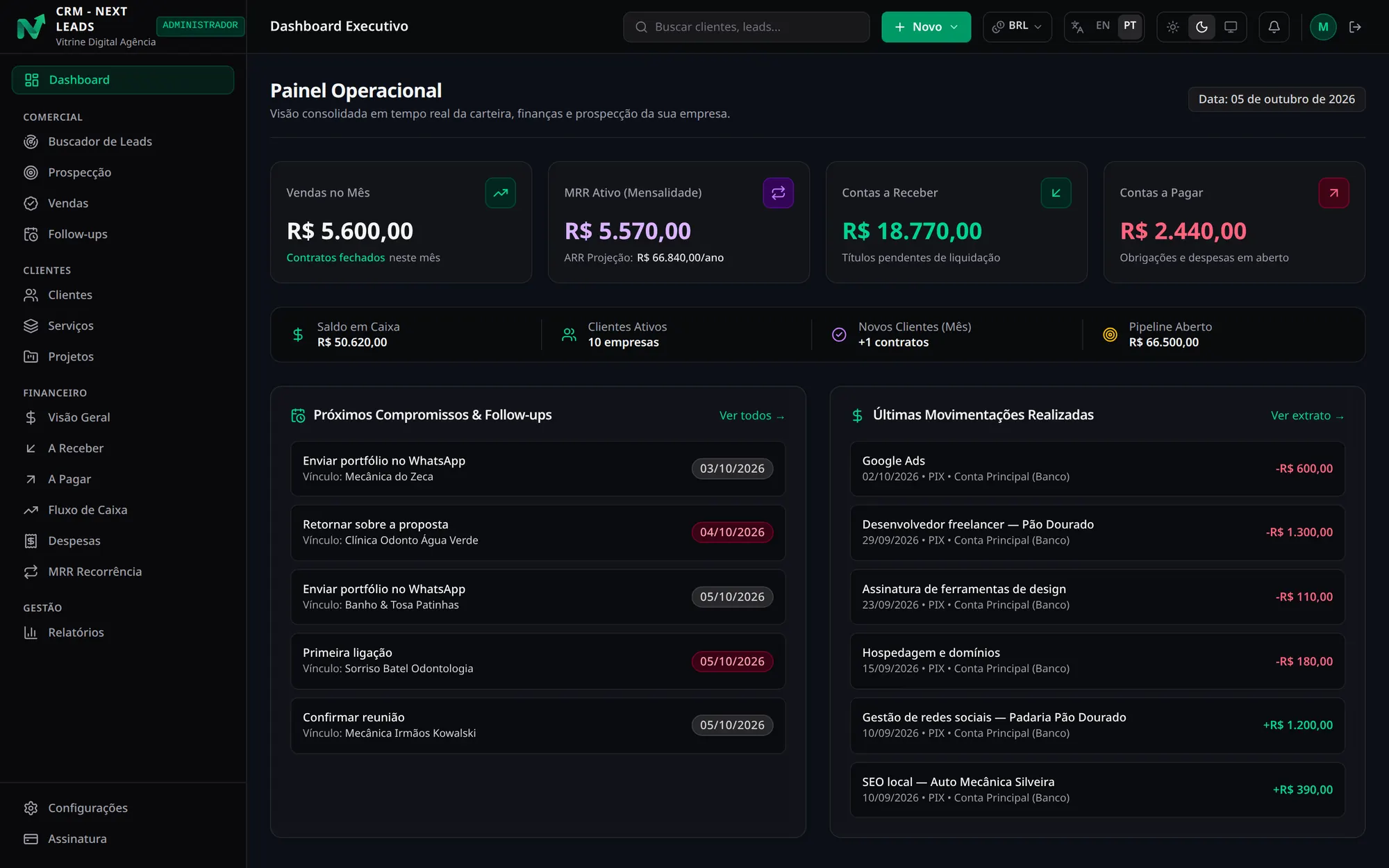Click the Clientes Ativos people icon
The height and width of the screenshot is (868, 1389).
569,335
